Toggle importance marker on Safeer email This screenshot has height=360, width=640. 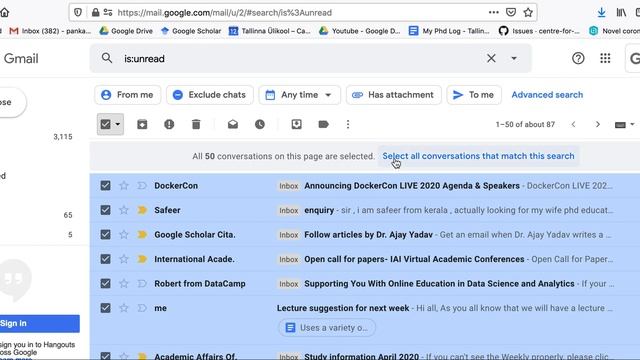[x=142, y=210]
